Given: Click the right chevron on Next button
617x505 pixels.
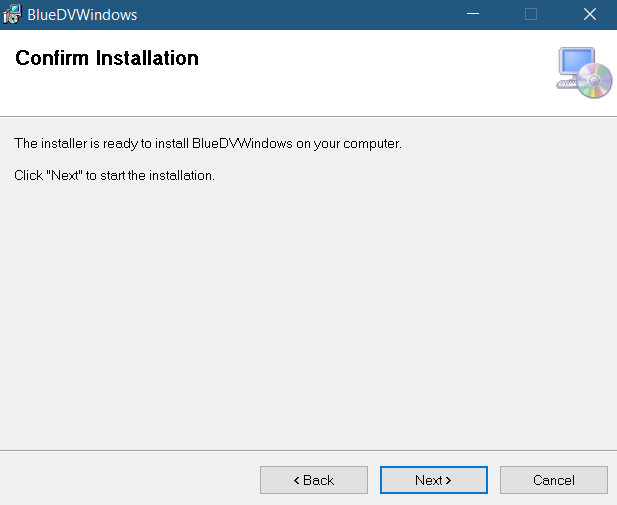Looking at the screenshot, I should click(448, 480).
